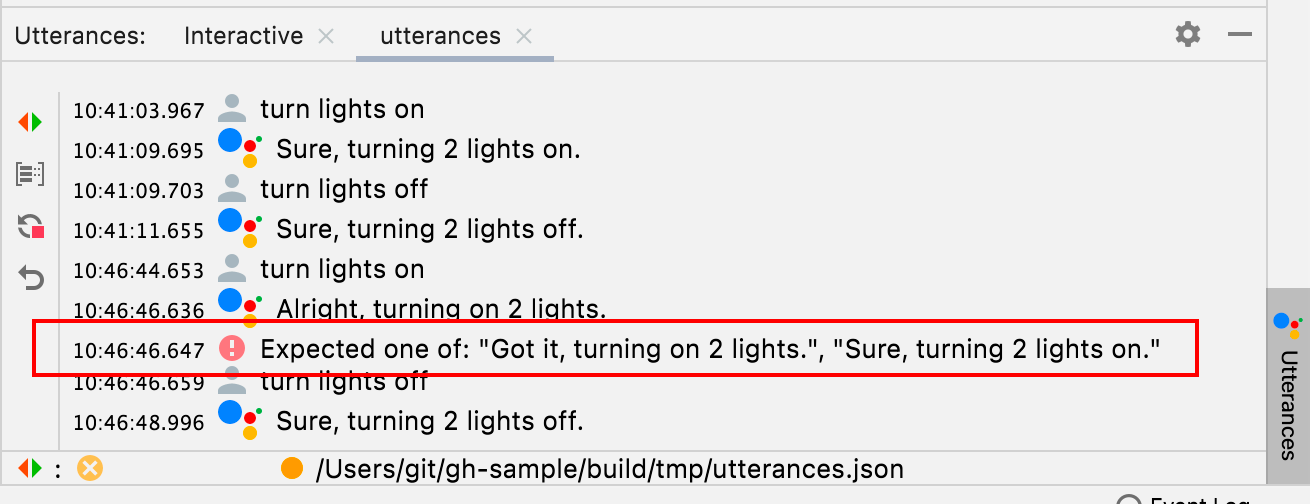This screenshot has width=1310, height=504.
Task: Click the refresh icon with the red square
Action: point(31,227)
